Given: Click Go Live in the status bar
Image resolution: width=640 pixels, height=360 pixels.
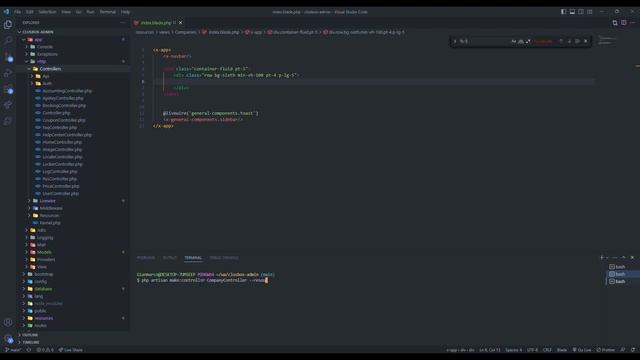Looking at the screenshot, I should (582, 350).
